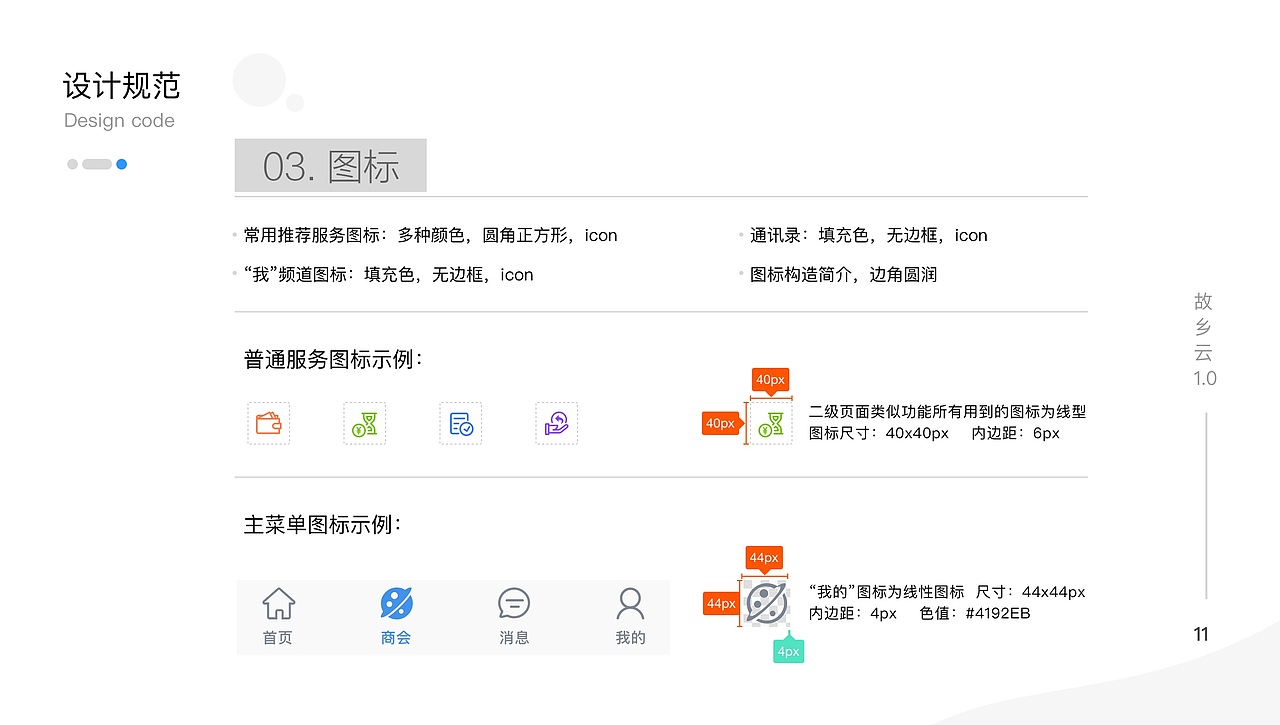Click the 色值：#4192EB text

click(975, 613)
